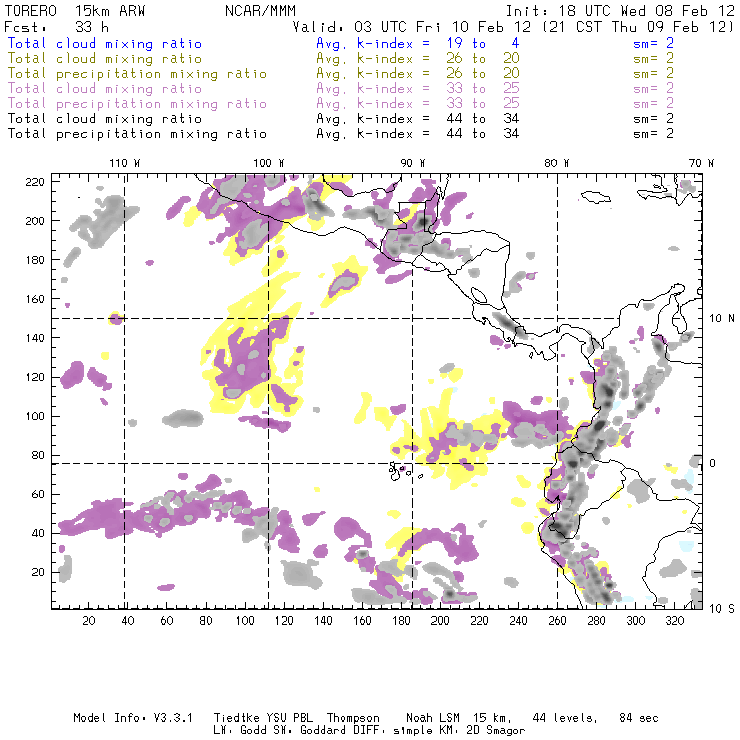Click the olive 'Total cloud mixing ratio' legend line
This screenshot has width=740, height=740.
coord(105,59)
